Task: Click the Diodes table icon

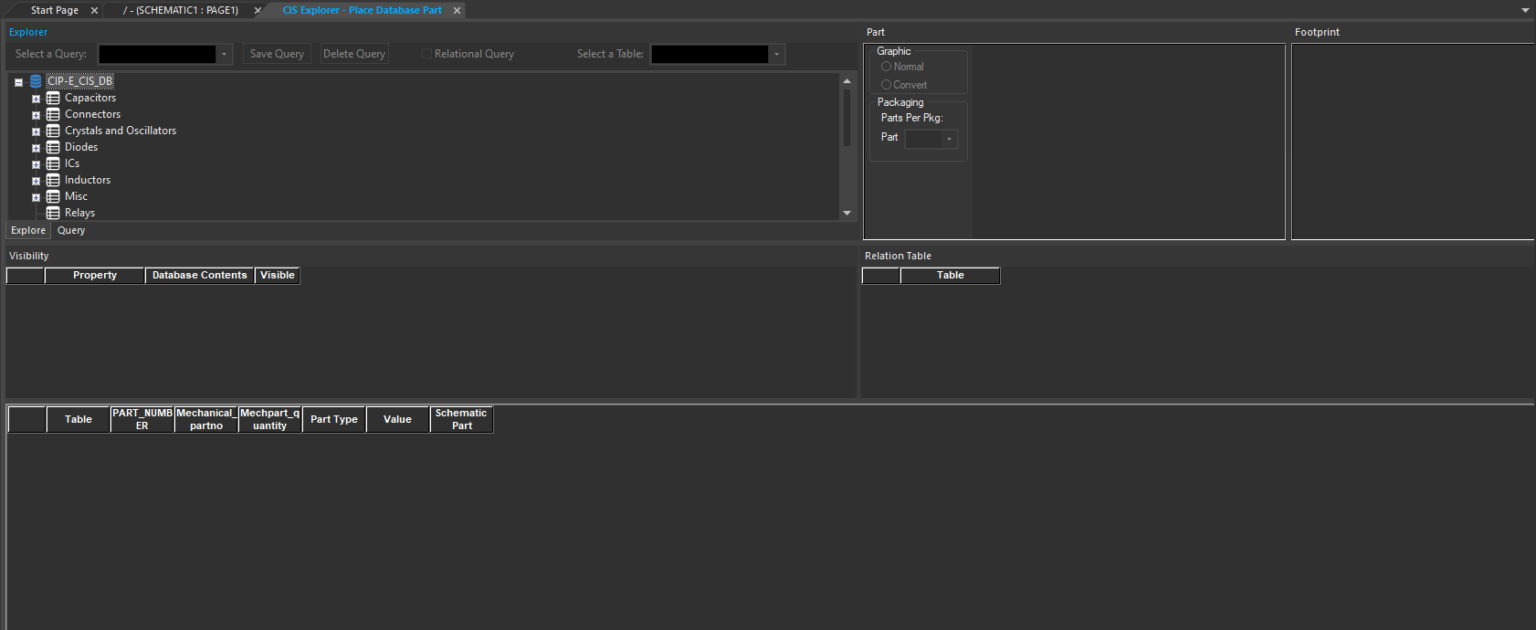Action: click(52, 146)
